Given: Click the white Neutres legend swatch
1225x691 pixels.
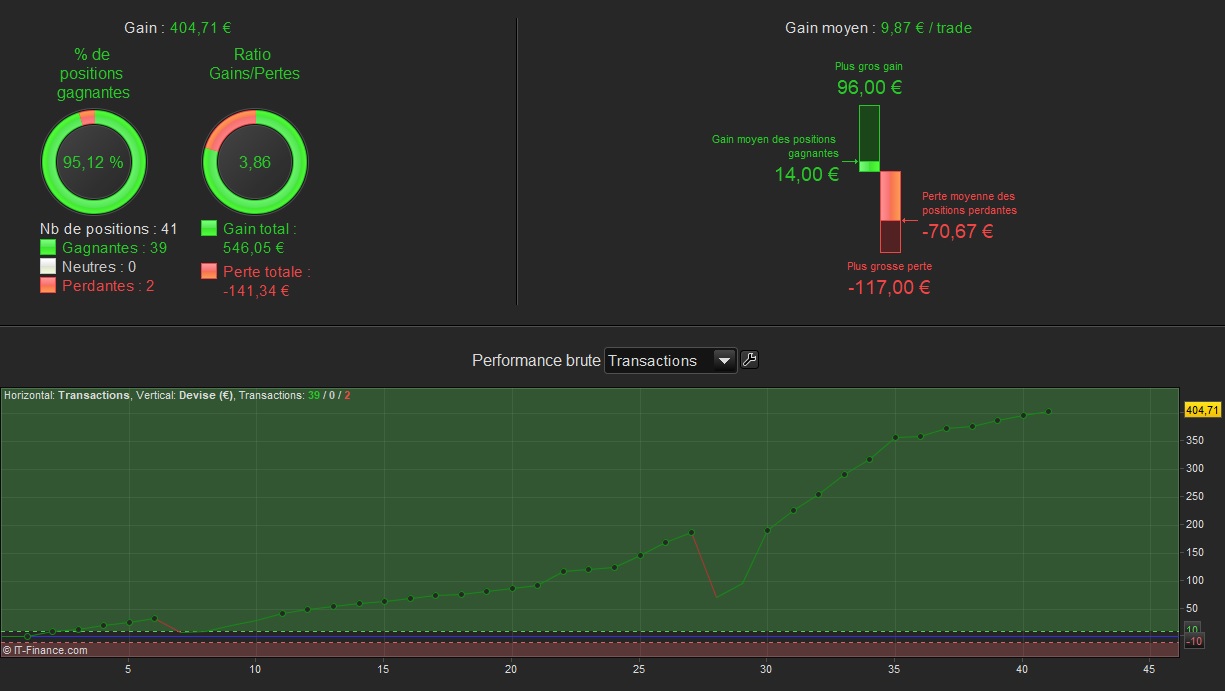Looking at the screenshot, I should click(48, 267).
